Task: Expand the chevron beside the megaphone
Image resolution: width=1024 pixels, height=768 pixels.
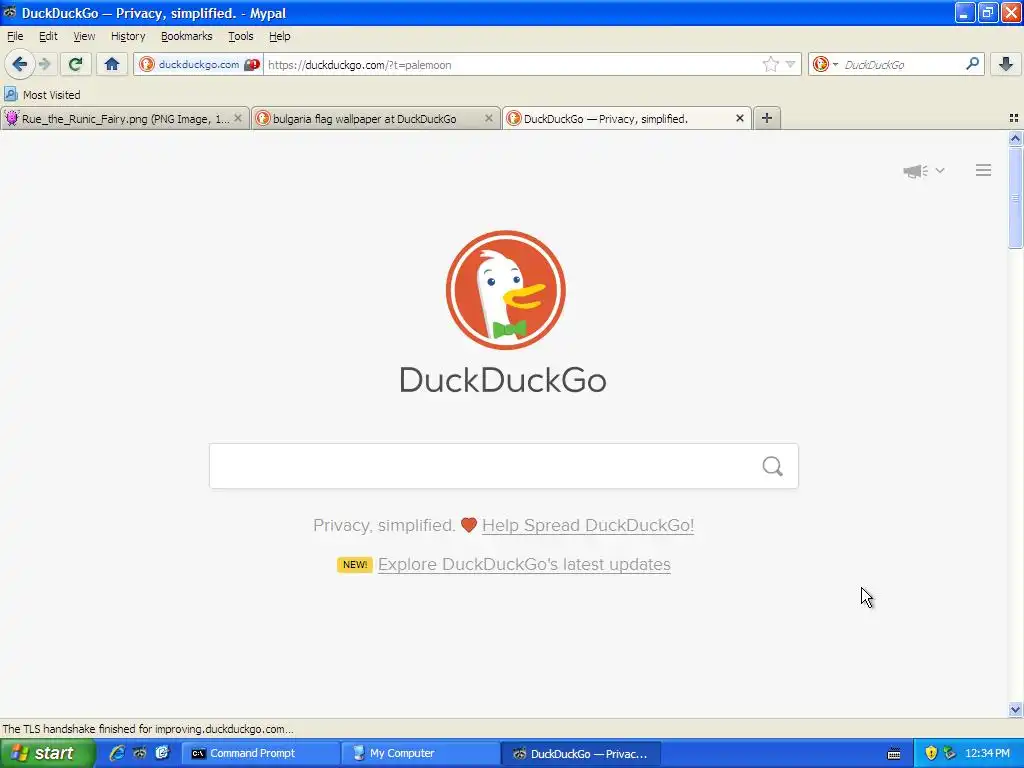Action: pyautogui.click(x=940, y=170)
